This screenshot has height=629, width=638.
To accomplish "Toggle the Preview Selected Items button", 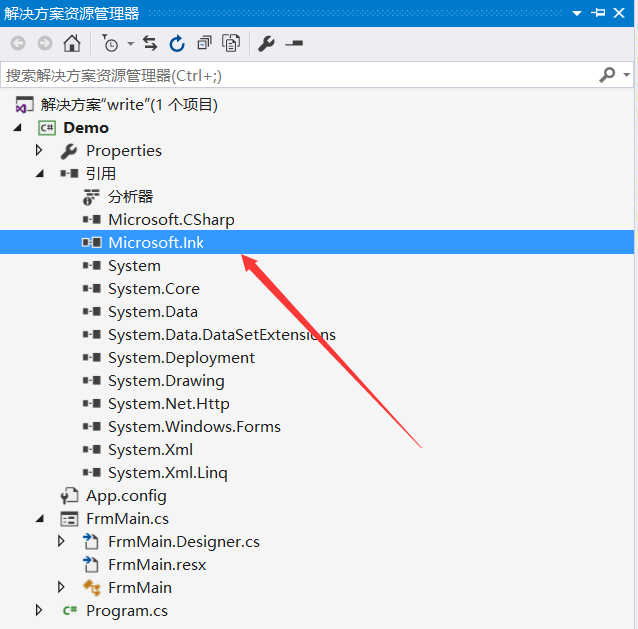I will [294, 43].
